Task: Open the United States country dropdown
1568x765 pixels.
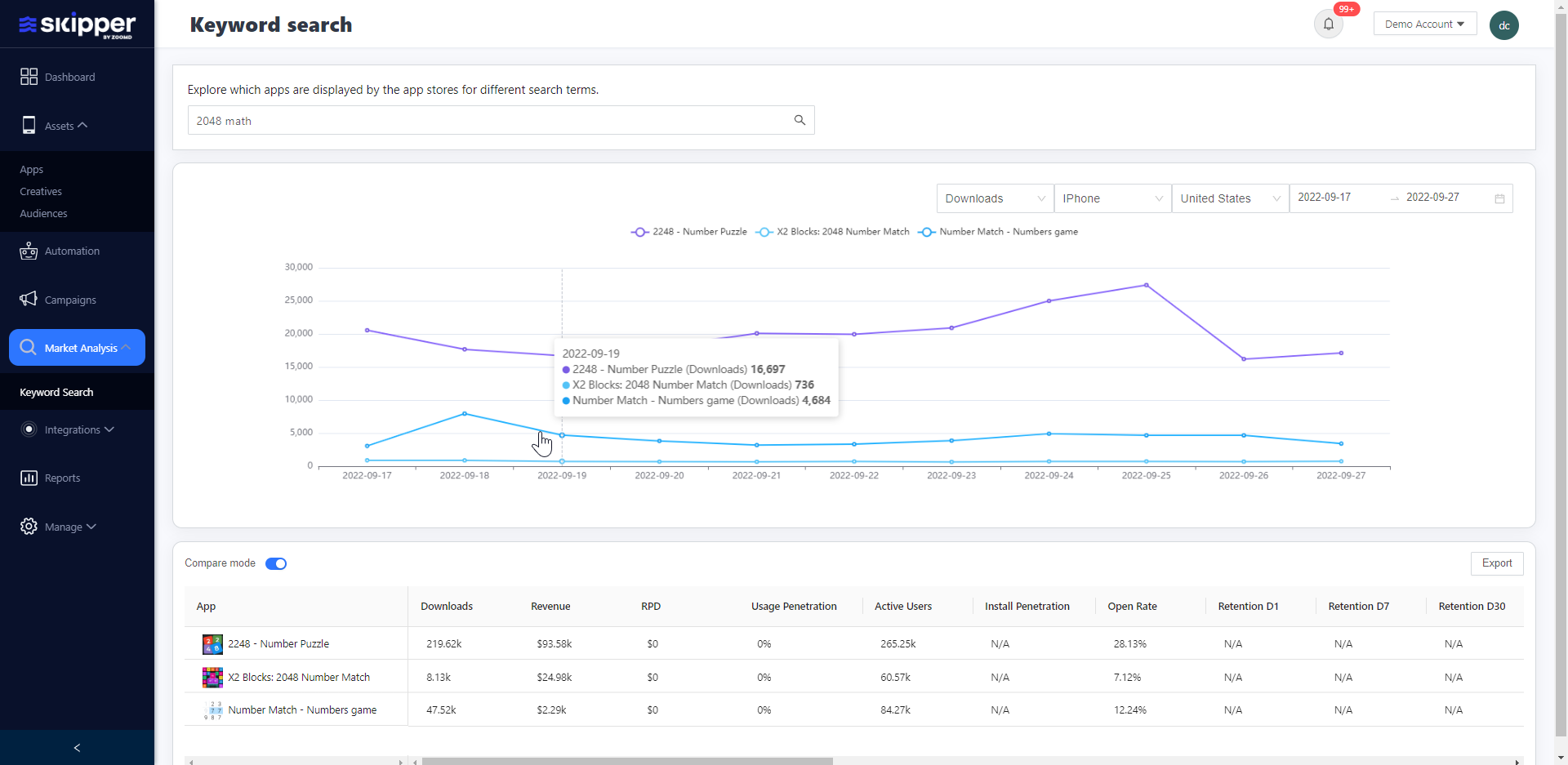Action: [x=1229, y=198]
